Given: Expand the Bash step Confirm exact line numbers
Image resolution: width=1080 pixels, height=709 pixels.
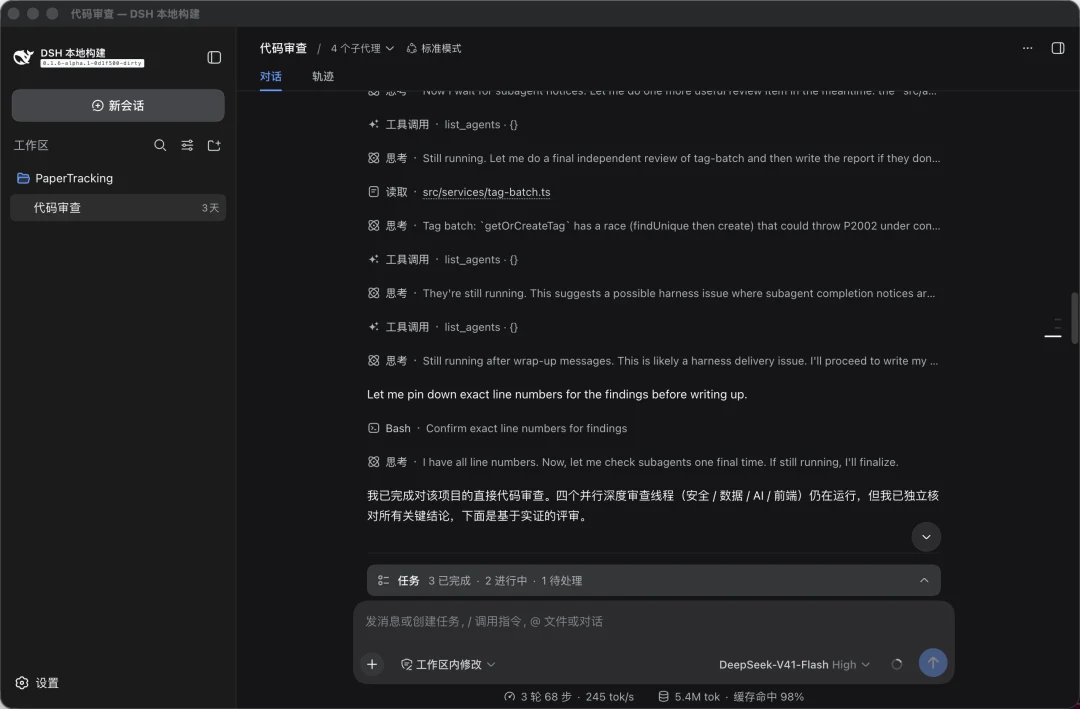Looking at the screenshot, I should pyautogui.click(x=497, y=428).
